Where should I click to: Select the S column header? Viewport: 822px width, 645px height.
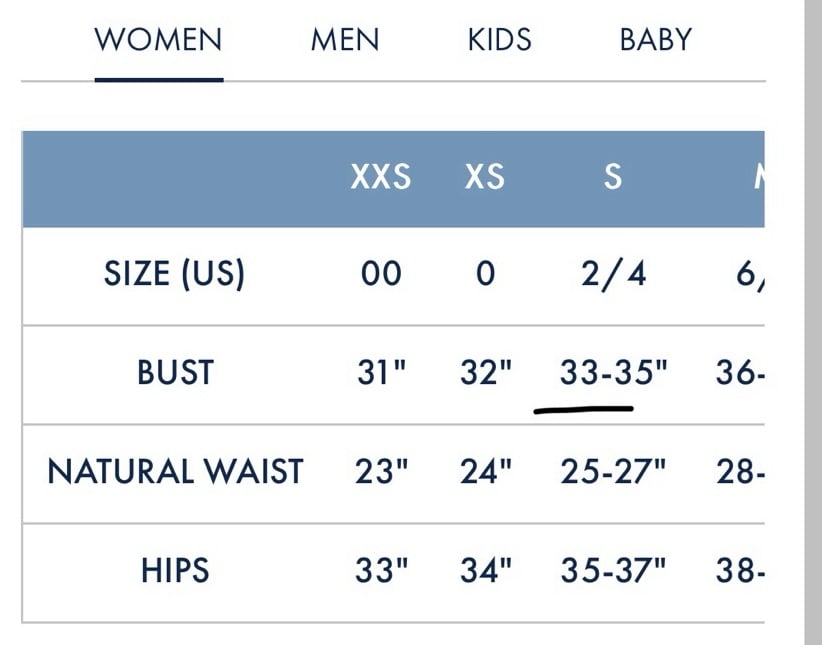613,176
